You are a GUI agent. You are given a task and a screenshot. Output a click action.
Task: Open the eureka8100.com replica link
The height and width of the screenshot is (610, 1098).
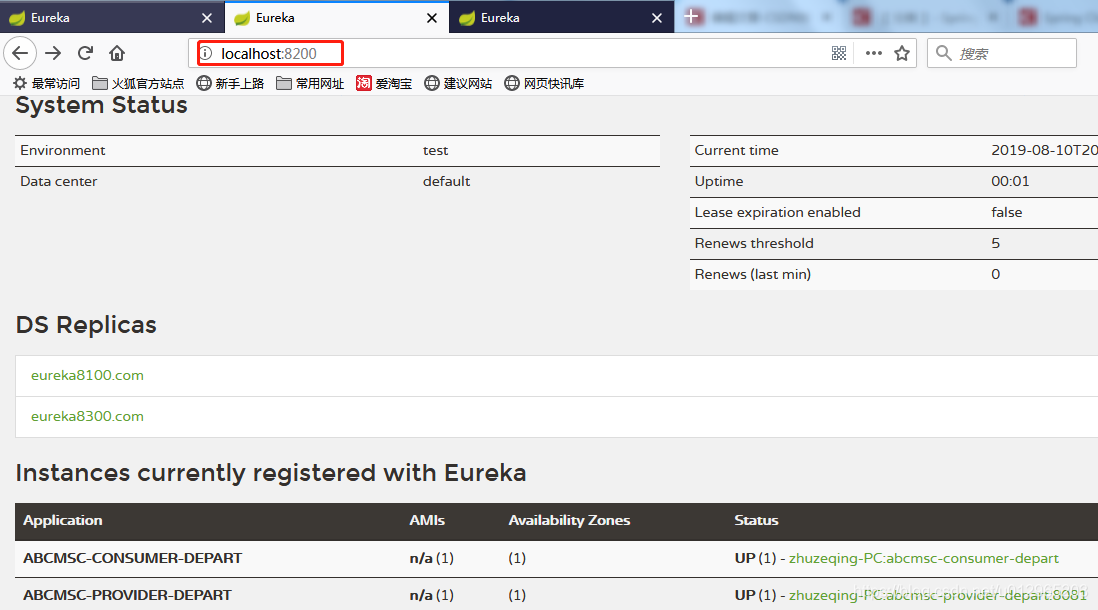87,375
